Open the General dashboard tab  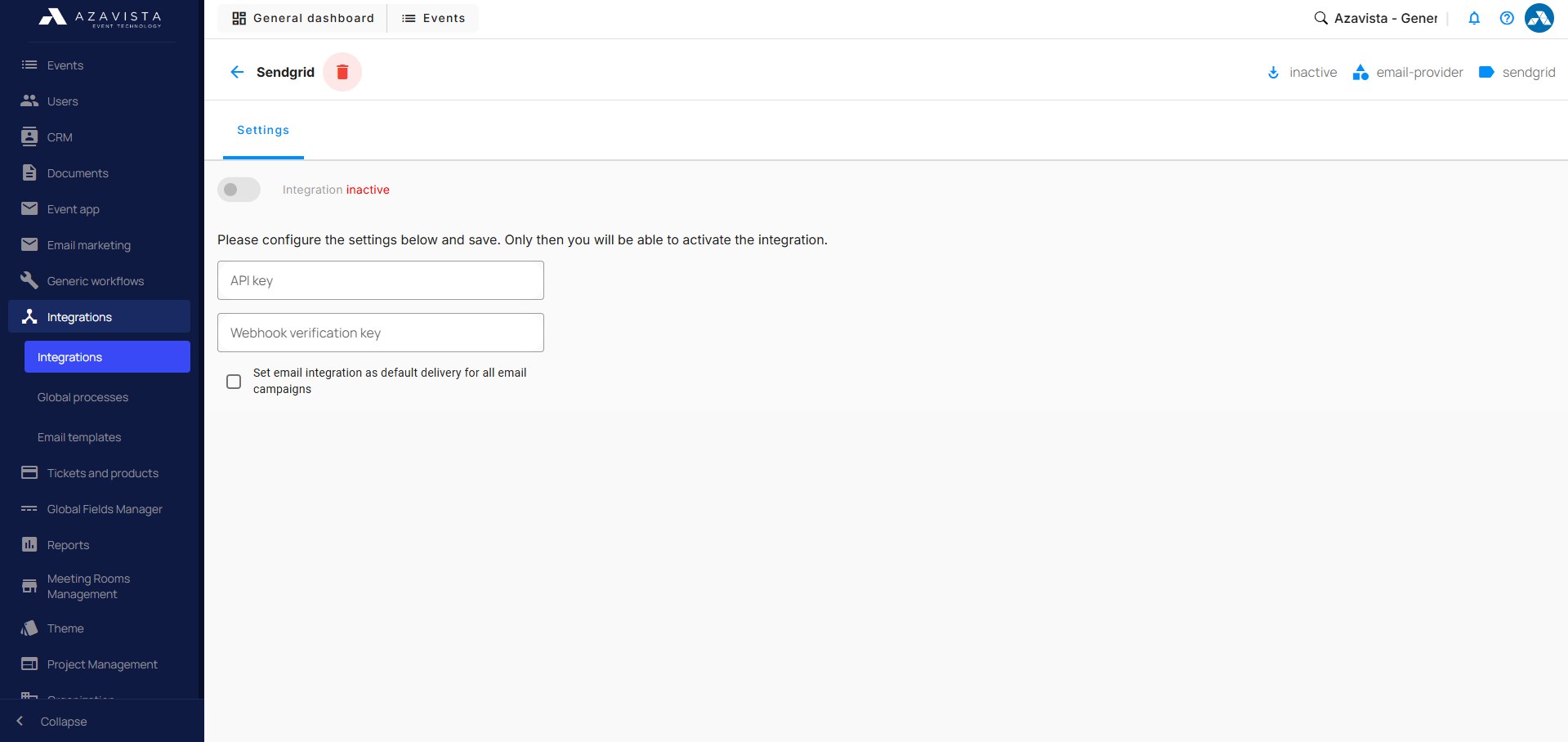click(x=303, y=18)
